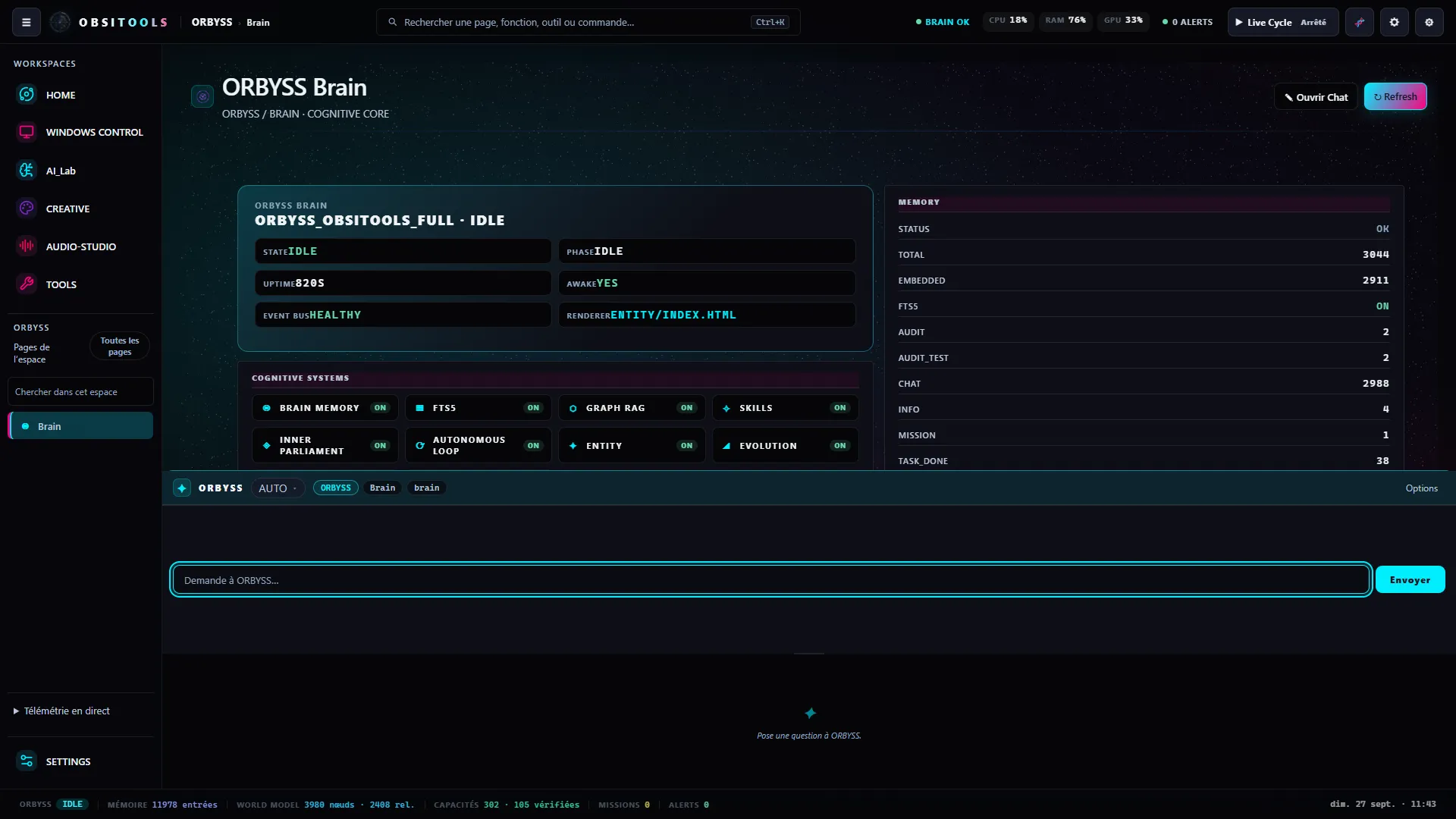Click the Live Cycle play icon

click(x=1239, y=22)
